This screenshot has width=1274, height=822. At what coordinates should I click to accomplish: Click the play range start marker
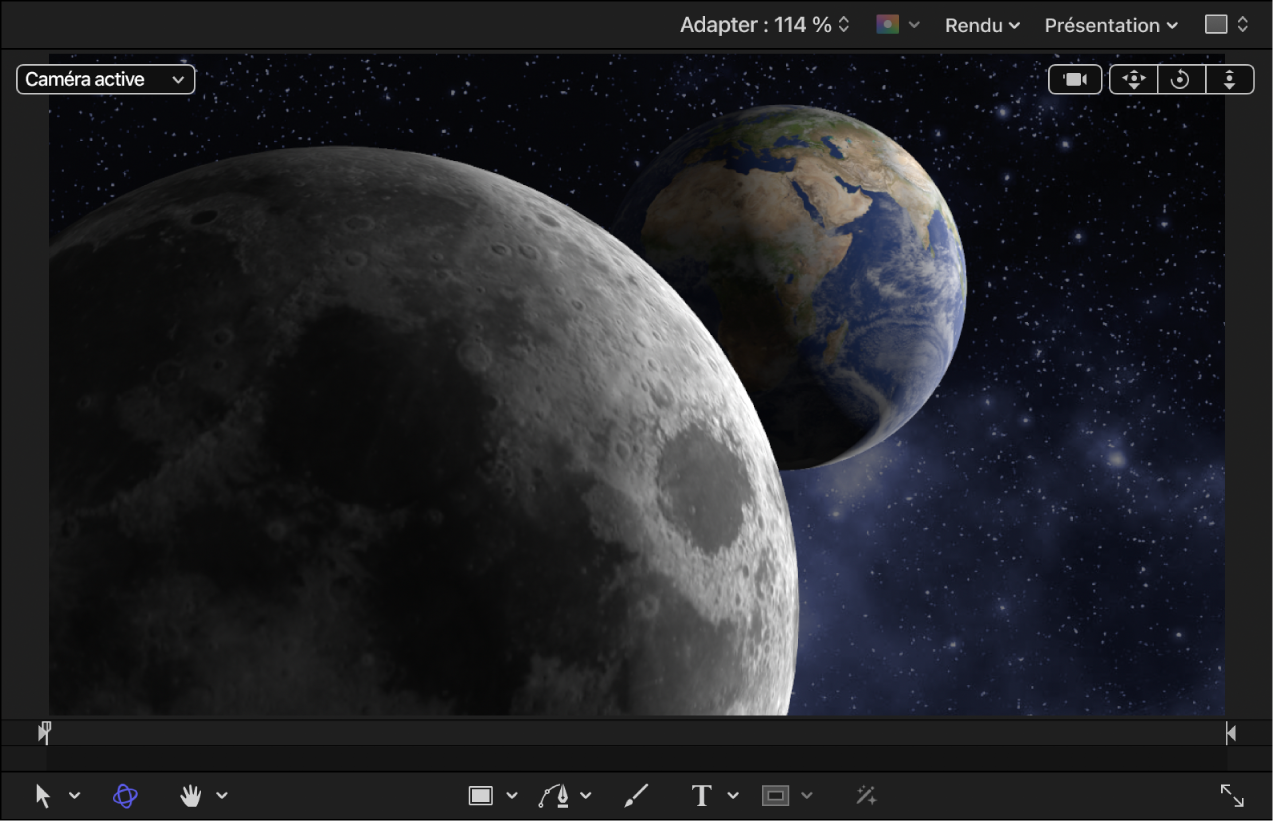[43, 733]
